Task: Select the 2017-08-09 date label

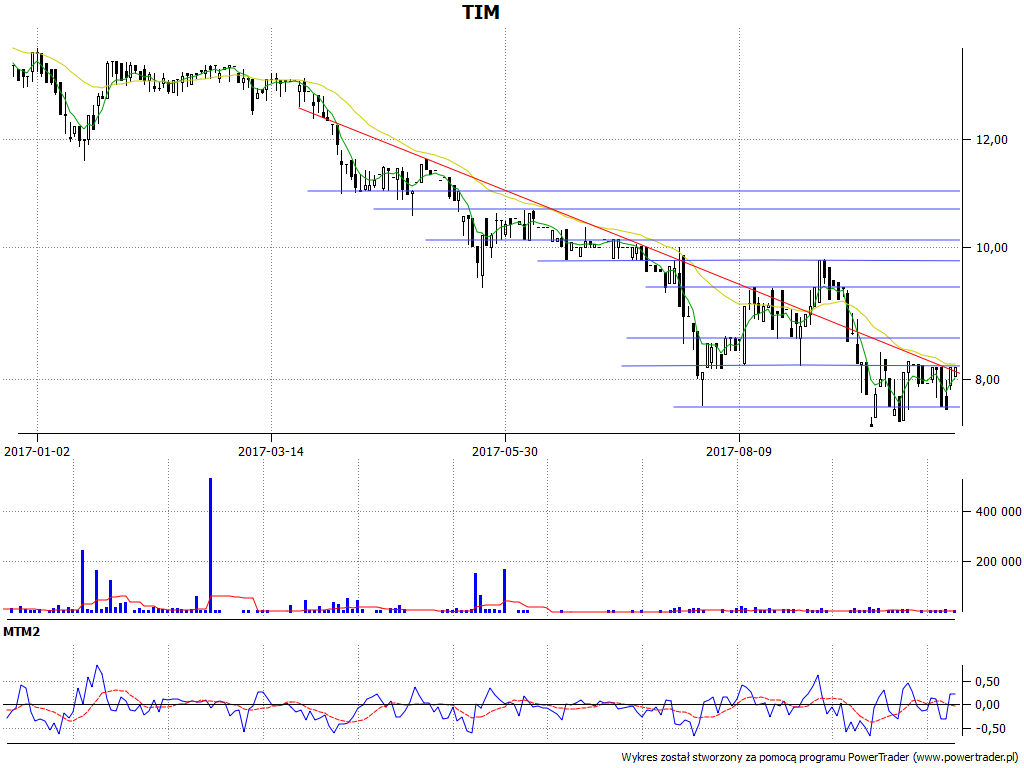Action: (x=739, y=451)
